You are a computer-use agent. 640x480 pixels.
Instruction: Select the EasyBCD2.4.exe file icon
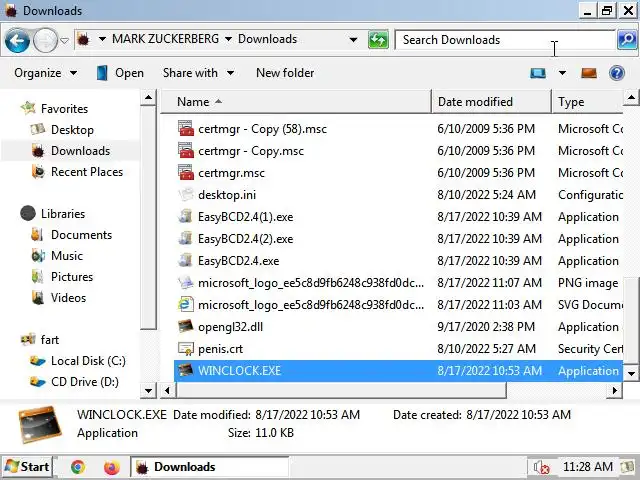[x=185, y=260]
